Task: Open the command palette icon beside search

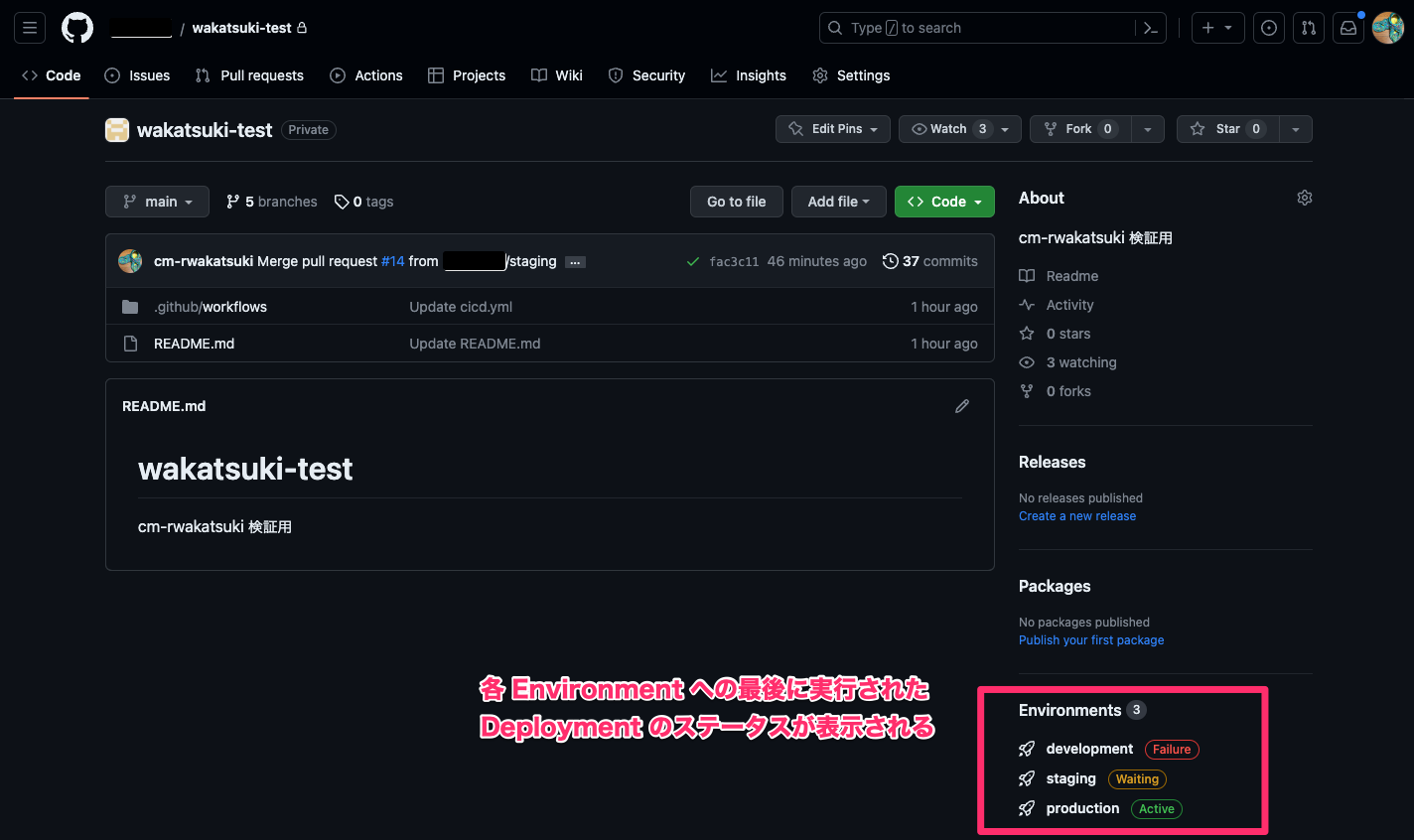Action: pos(1150,28)
